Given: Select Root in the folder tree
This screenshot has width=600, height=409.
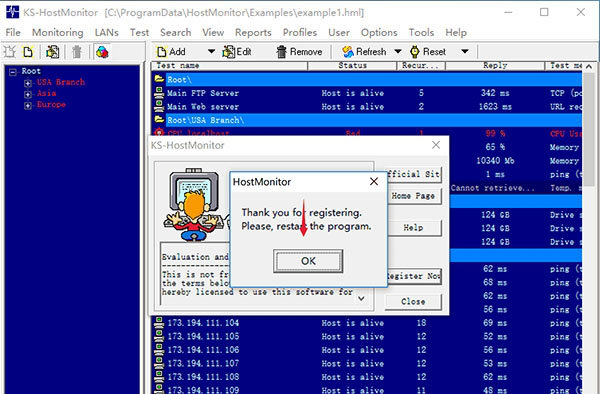Looking at the screenshot, I should click(31, 71).
